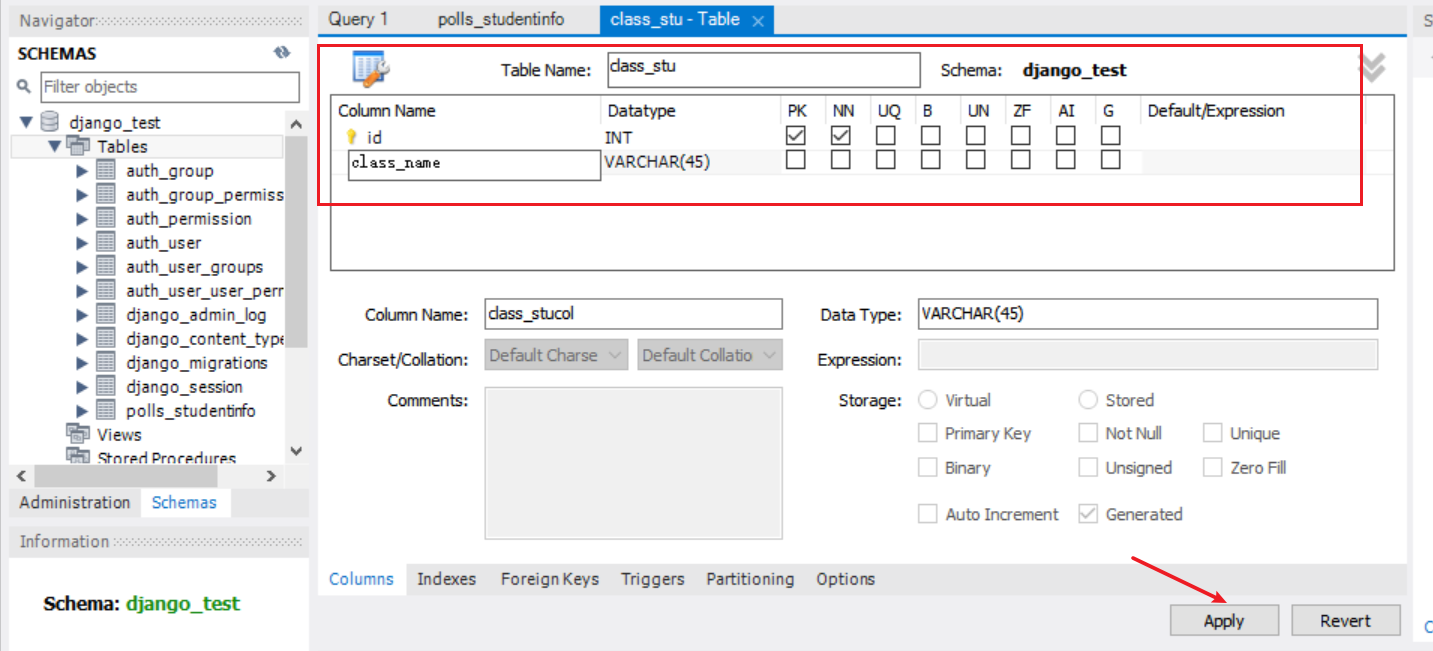Toggle NN checkbox for class_name row
The image size is (1433, 651).
coord(841,160)
